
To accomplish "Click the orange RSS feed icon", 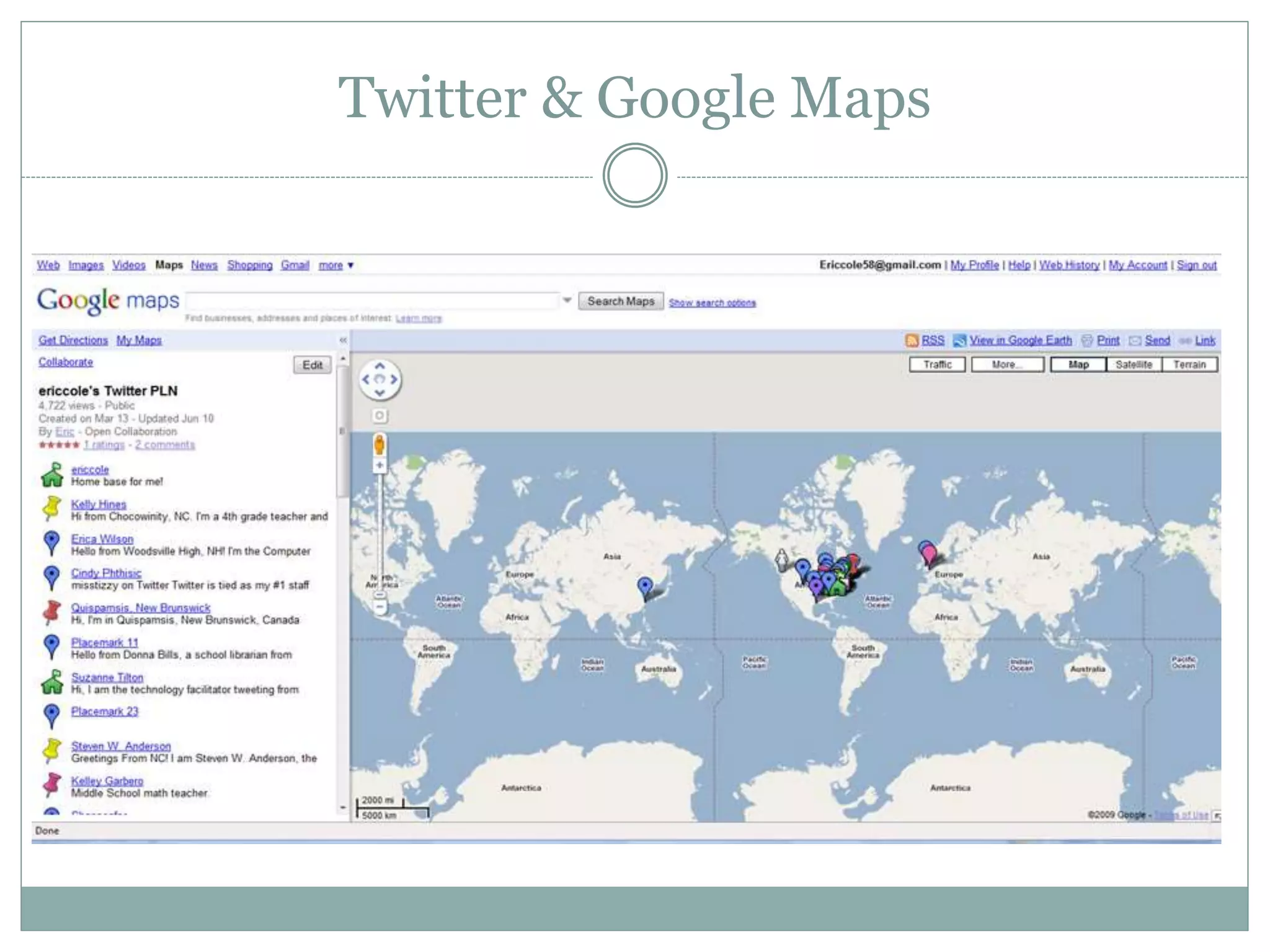I will tap(912, 340).
